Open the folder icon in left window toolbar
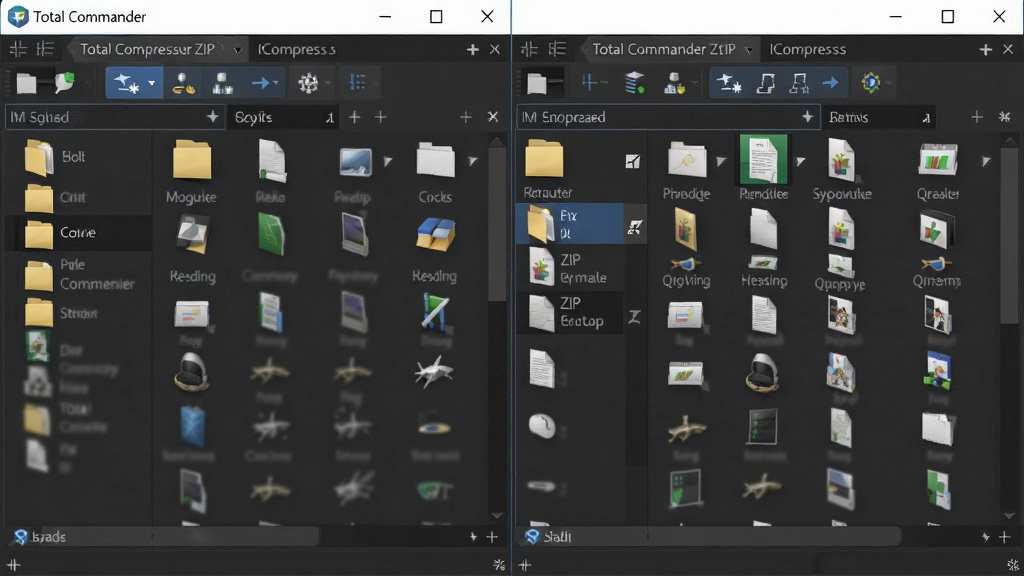1024x576 pixels. pos(27,83)
